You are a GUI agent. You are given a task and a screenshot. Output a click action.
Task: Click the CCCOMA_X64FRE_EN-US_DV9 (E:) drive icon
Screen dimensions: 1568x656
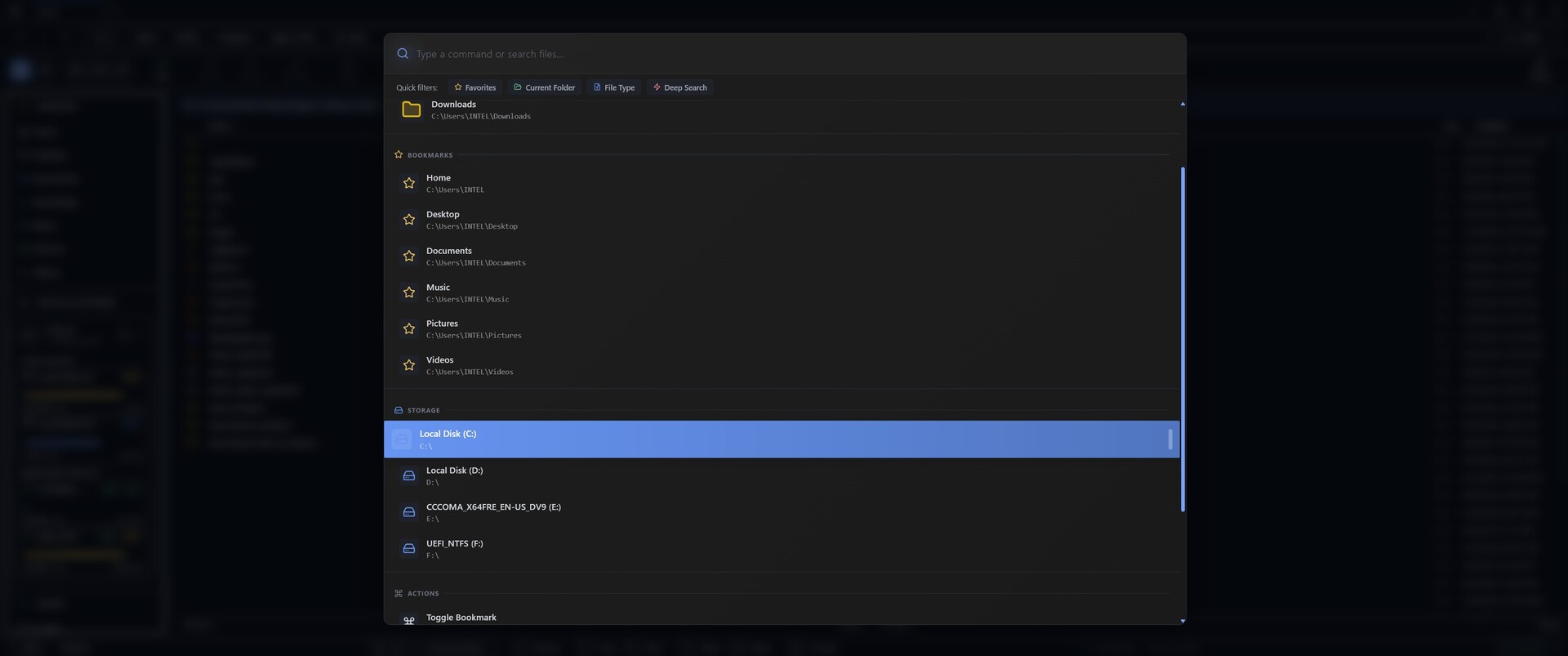(409, 512)
